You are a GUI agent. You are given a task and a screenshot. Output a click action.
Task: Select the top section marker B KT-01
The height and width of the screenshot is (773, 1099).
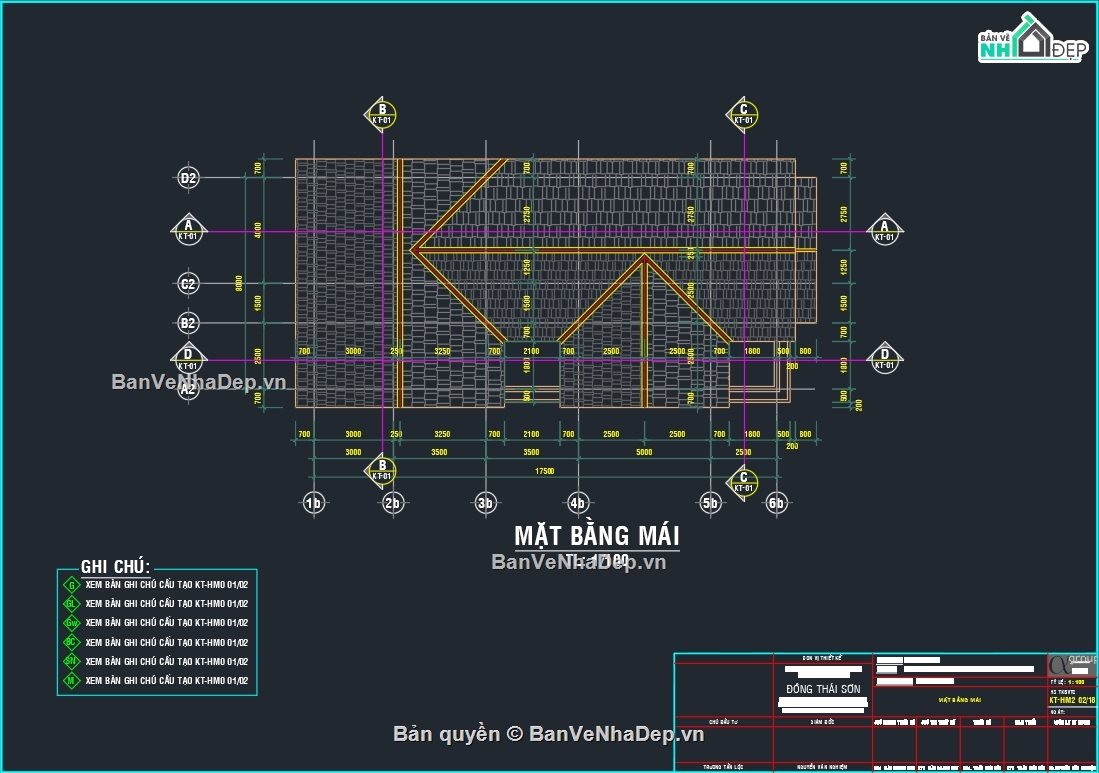[x=380, y=115]
